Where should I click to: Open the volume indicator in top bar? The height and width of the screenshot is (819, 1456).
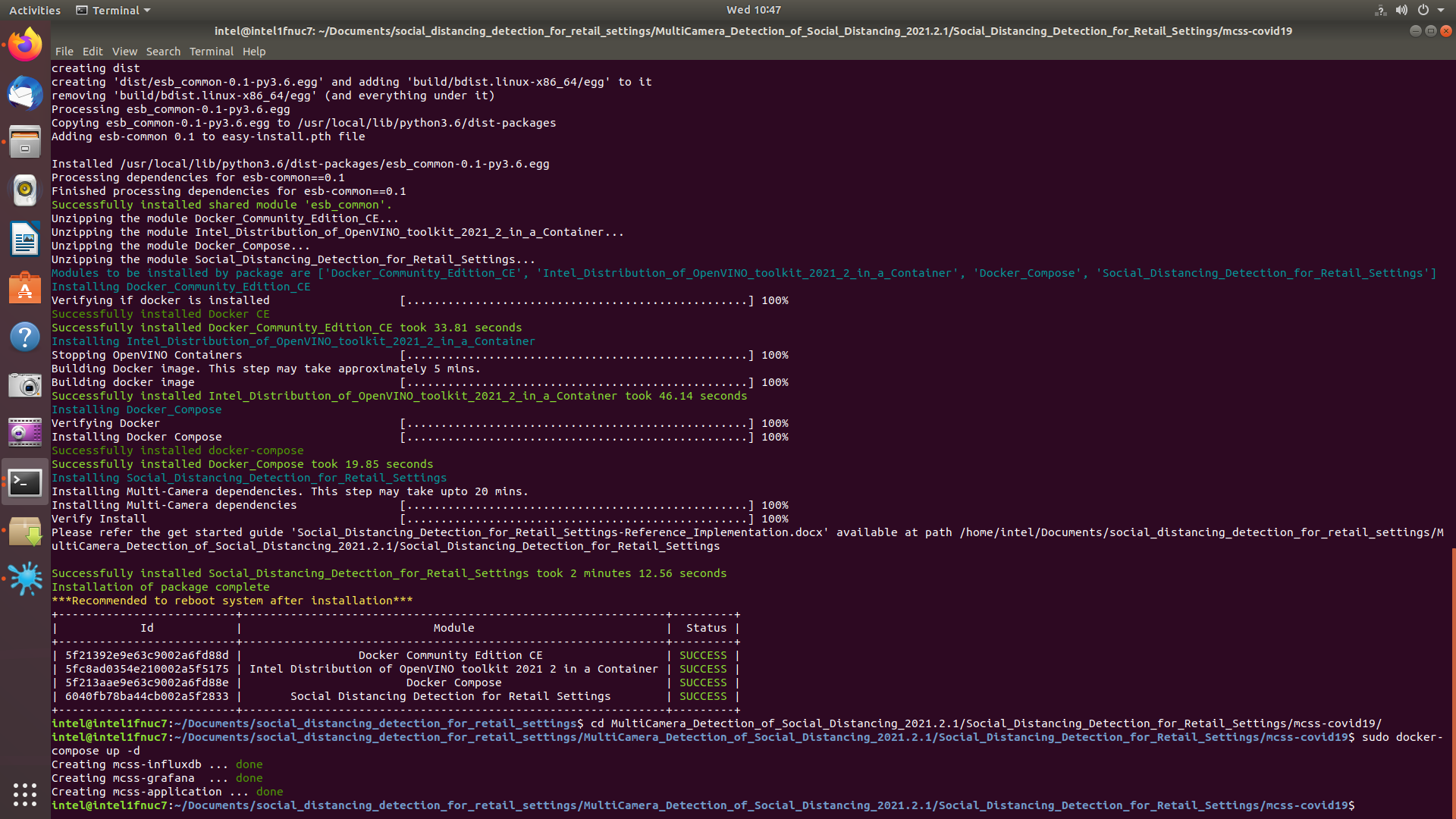coord(1401,10)
